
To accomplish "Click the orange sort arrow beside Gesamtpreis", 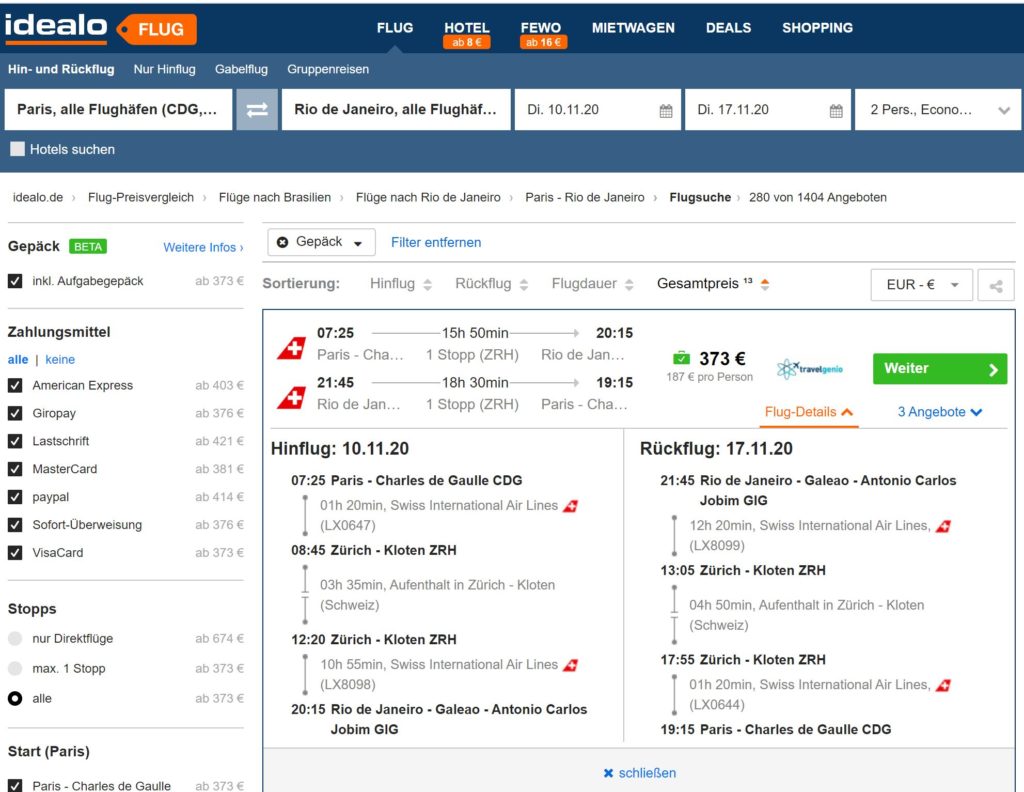I will coord(765,284).
